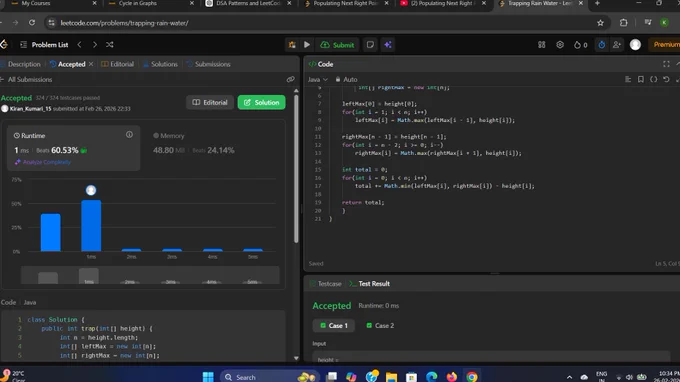Open Windows Start menu
The width and height of the screenshot is (680, 382).
pos(208,377)
